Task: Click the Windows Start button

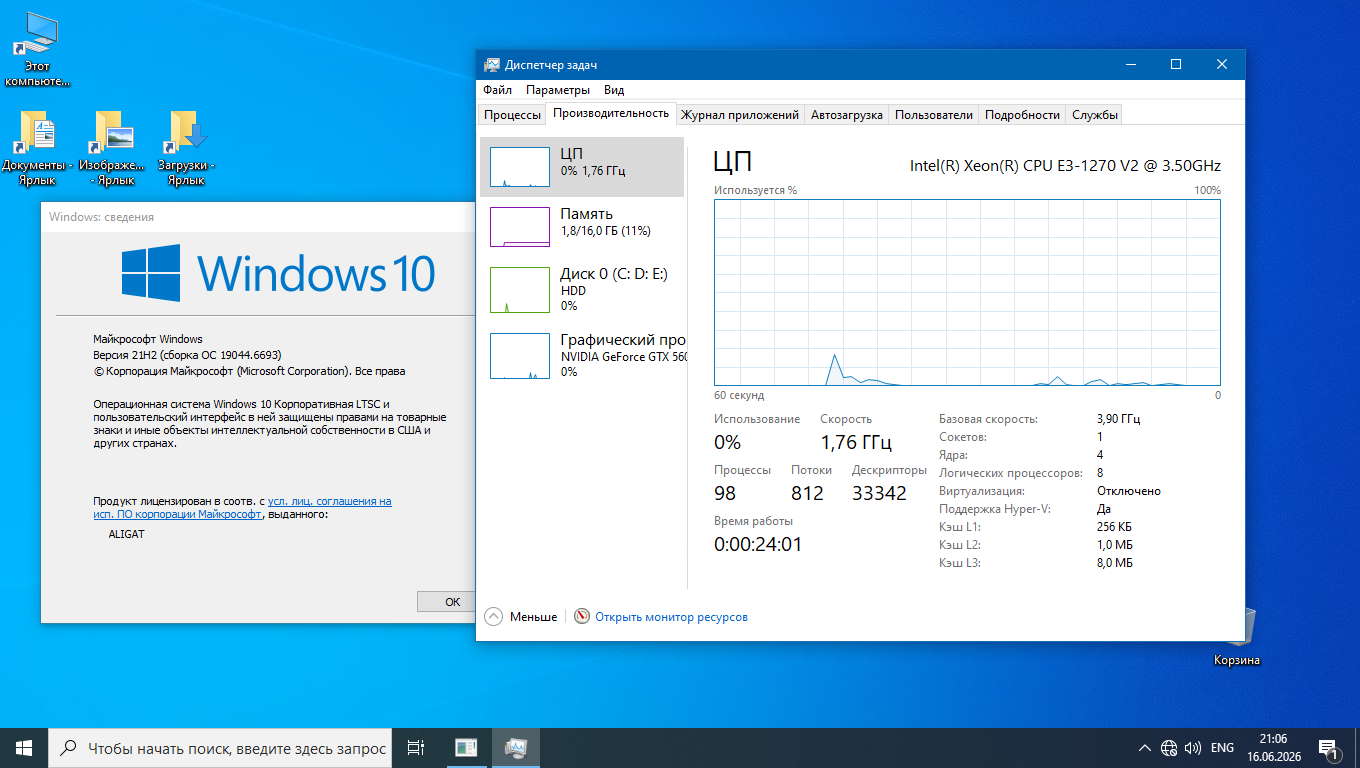Action: coord(24,748)
